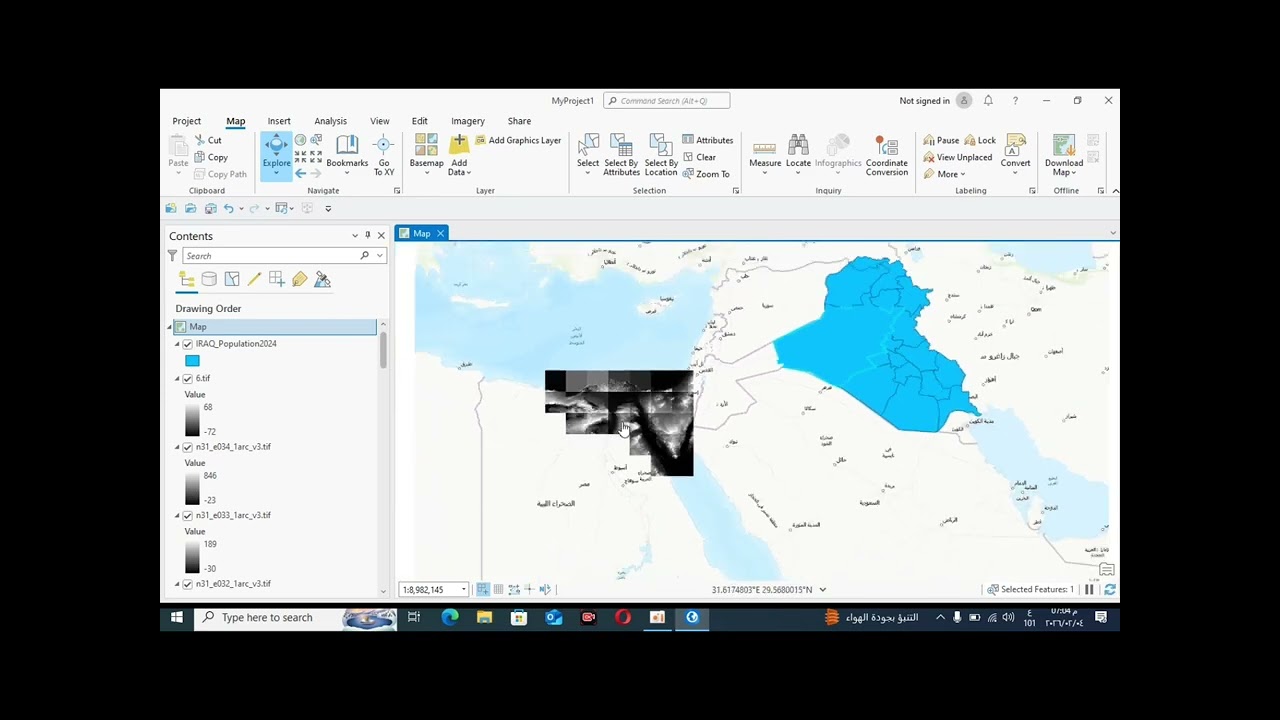Image resolution: width=1280 pixels, height=720 pixels.
Task: Select the Explore navigation tool
Action: tap(276, 155)
